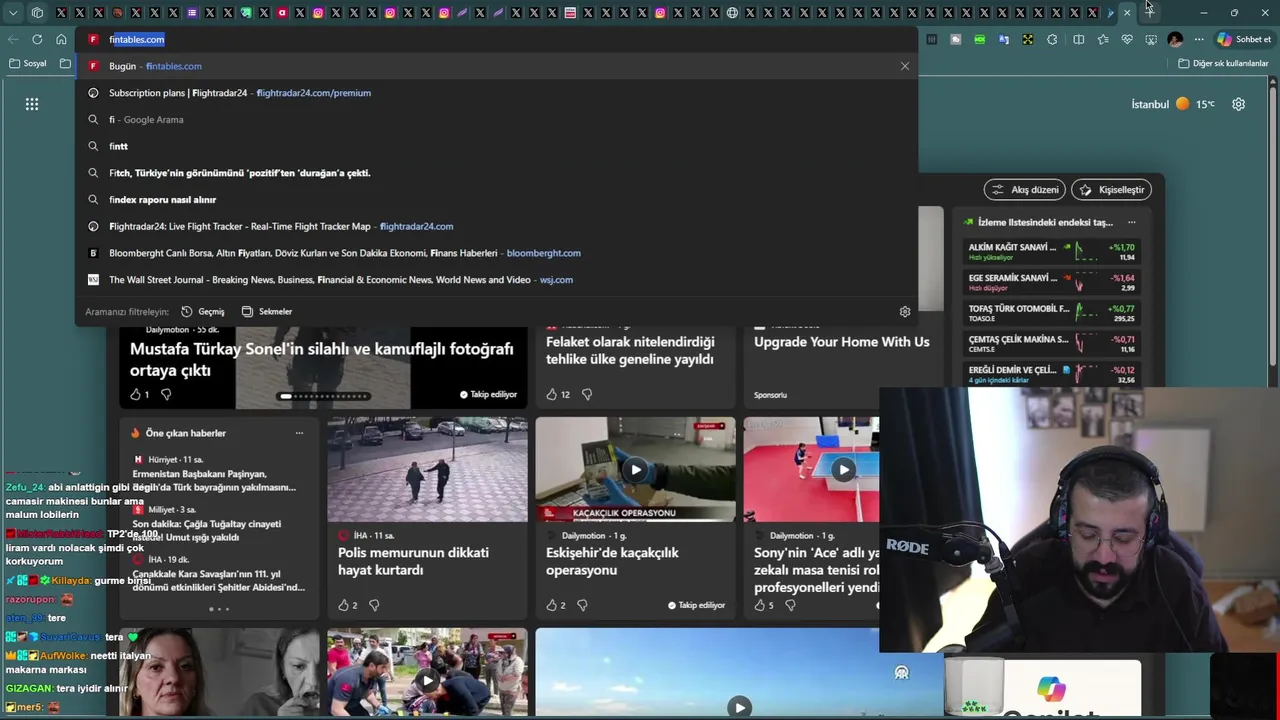The width and height of the screenshot is (1280, 720).
Task: Dislike the Felaket olarak nitelendirdiği story
Action: tap(587, 394)
